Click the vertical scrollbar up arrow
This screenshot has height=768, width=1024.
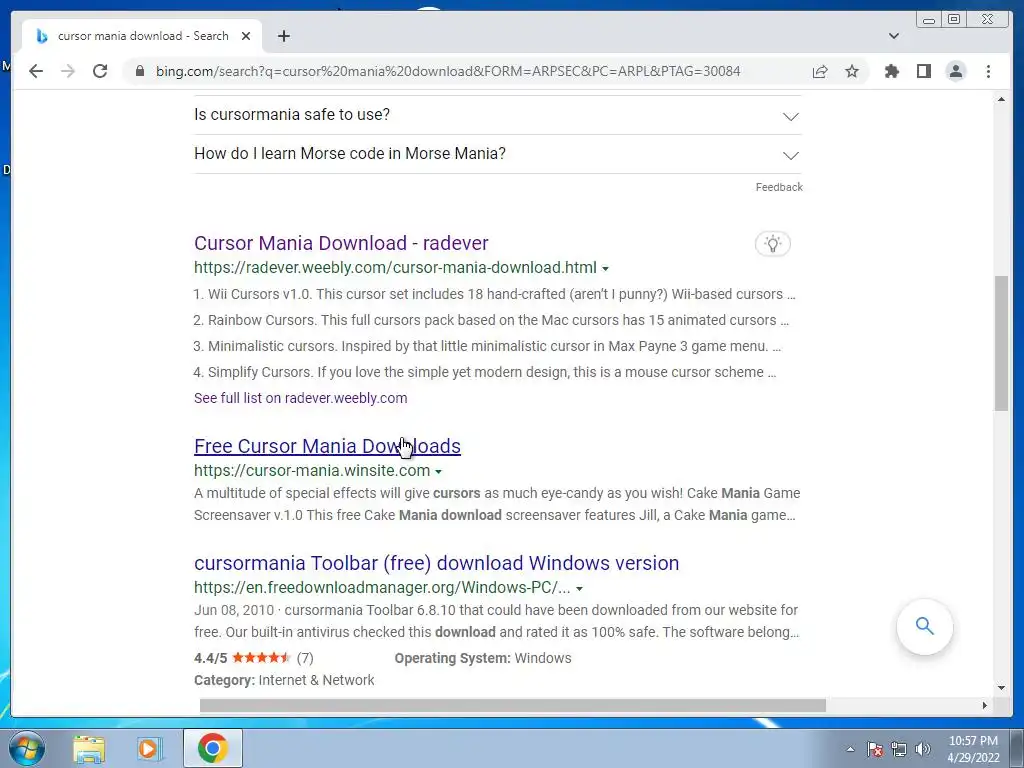1001,99
